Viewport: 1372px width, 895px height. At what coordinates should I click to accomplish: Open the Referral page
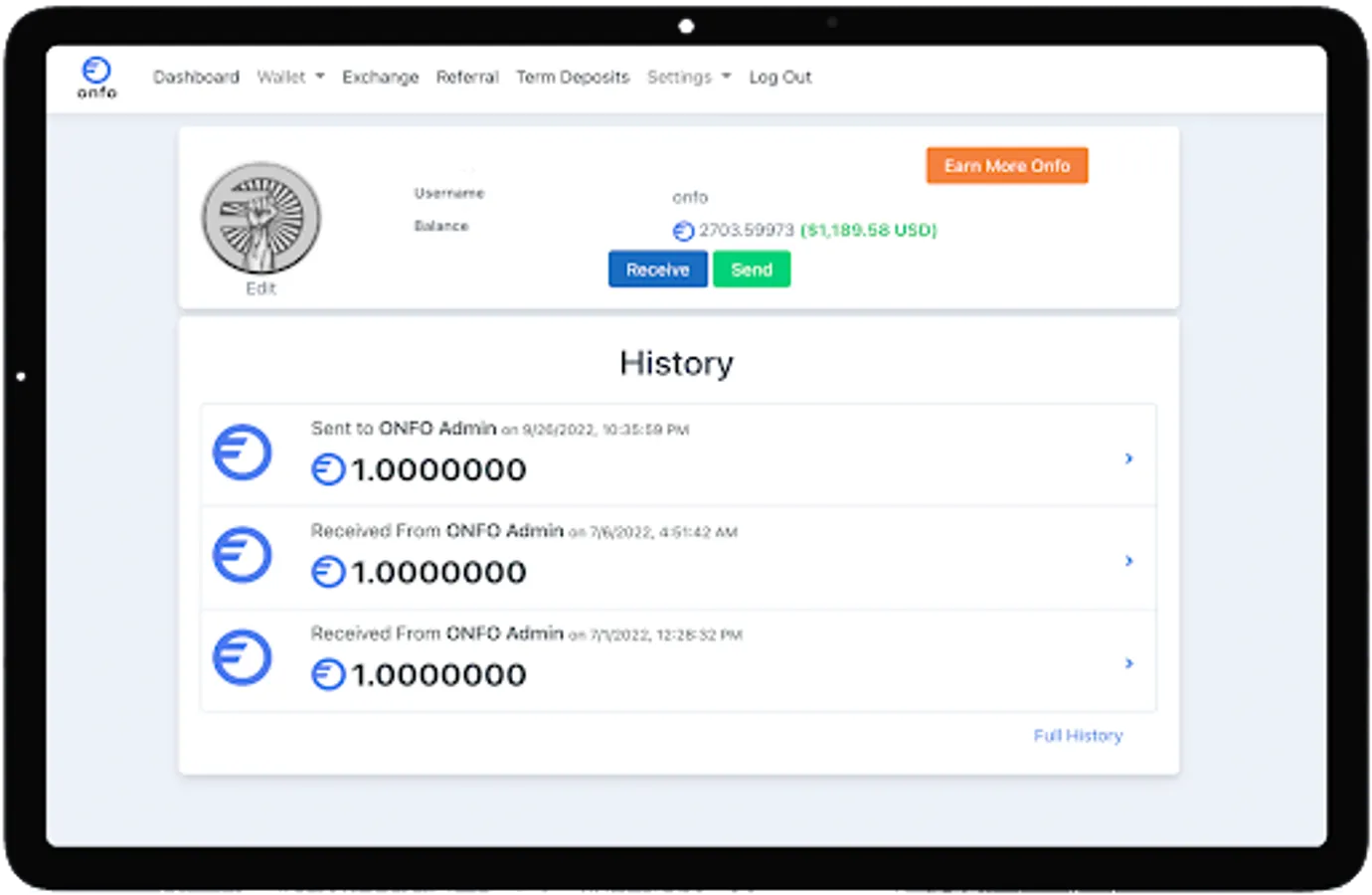[467, 78]
